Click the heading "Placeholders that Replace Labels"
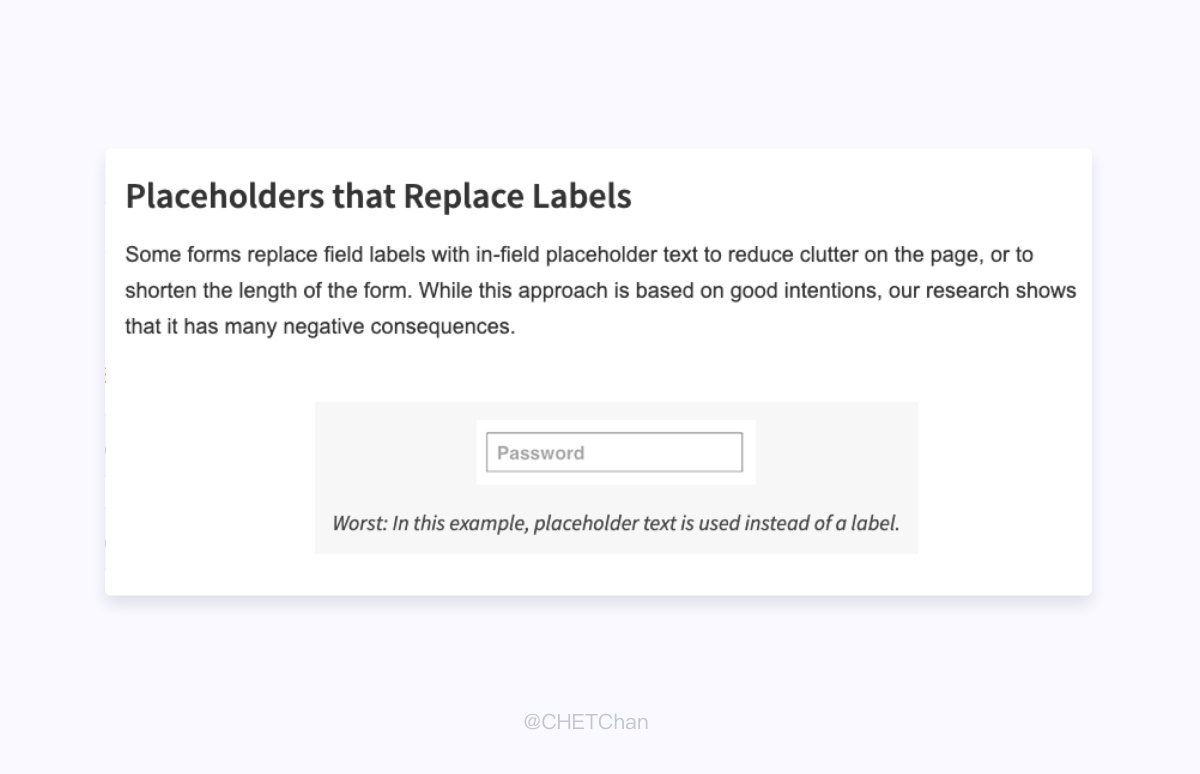This screenshot has width=1200, height=774. [x=378, y=196]
